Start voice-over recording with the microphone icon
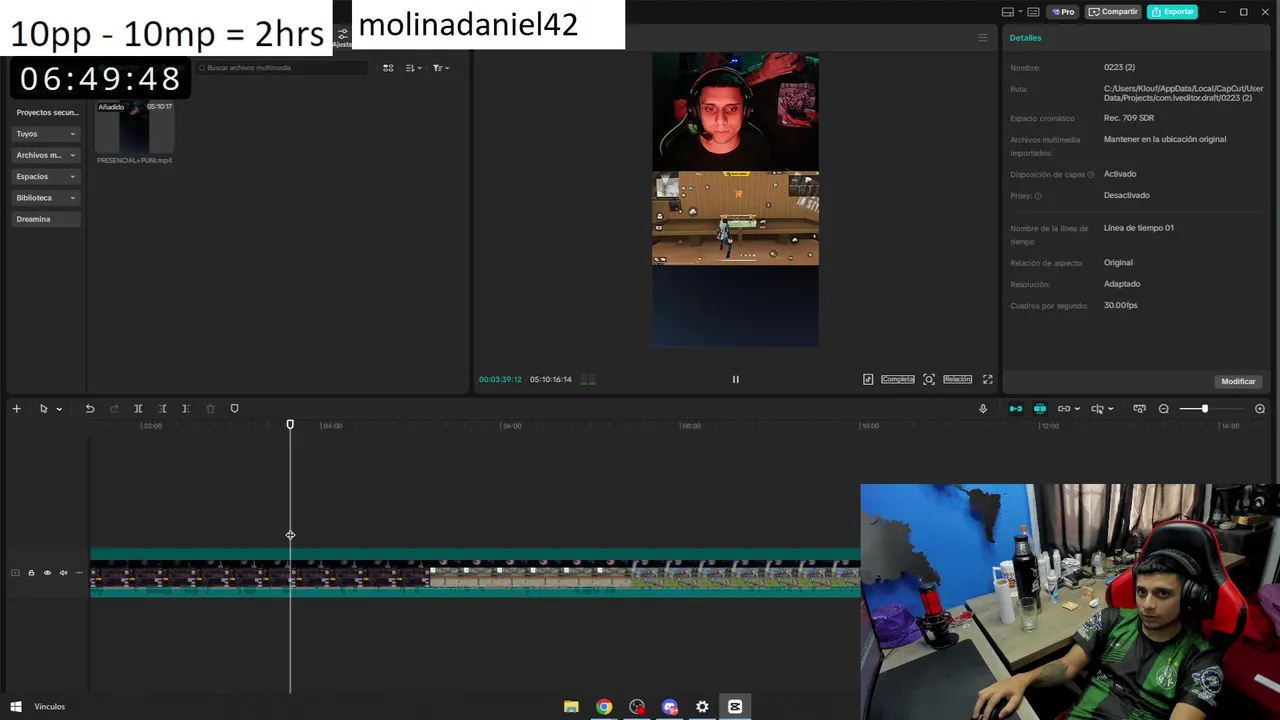This screenshot has width=1280, height=720. (983, 408)
